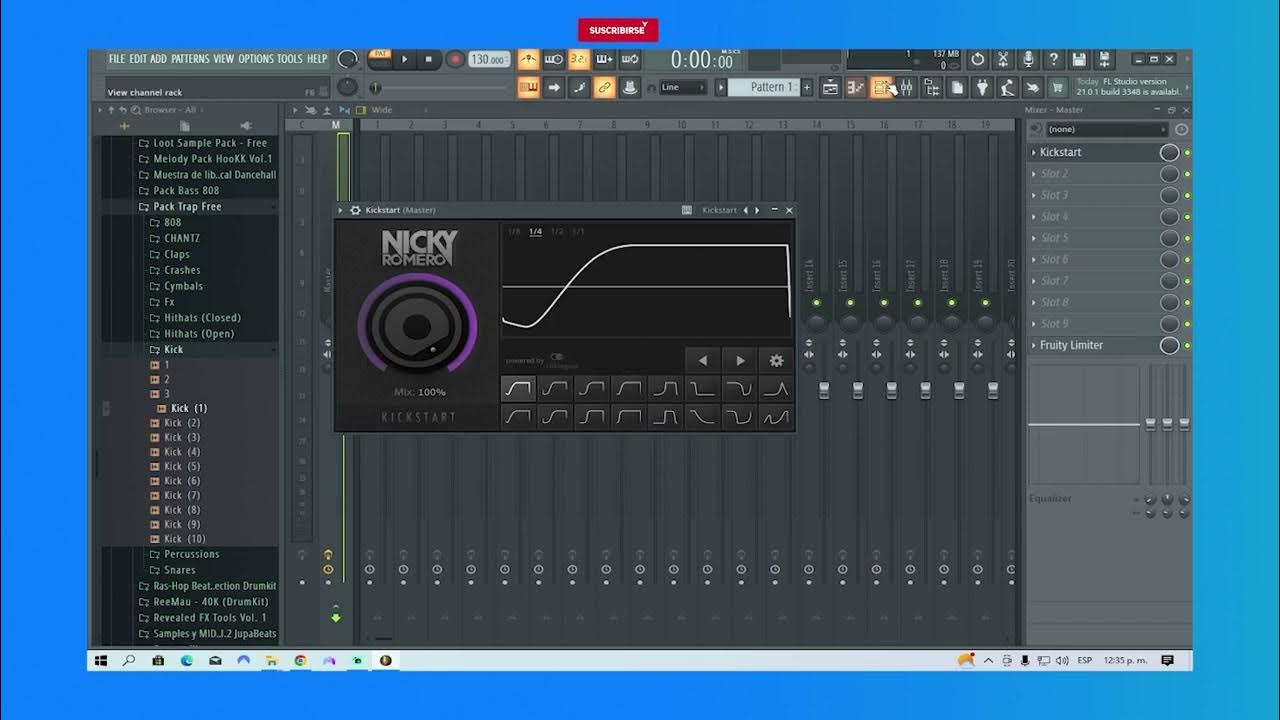1280x720 pixels.
Task: Open the Piano roll view icon
Action: coord(856,88)
